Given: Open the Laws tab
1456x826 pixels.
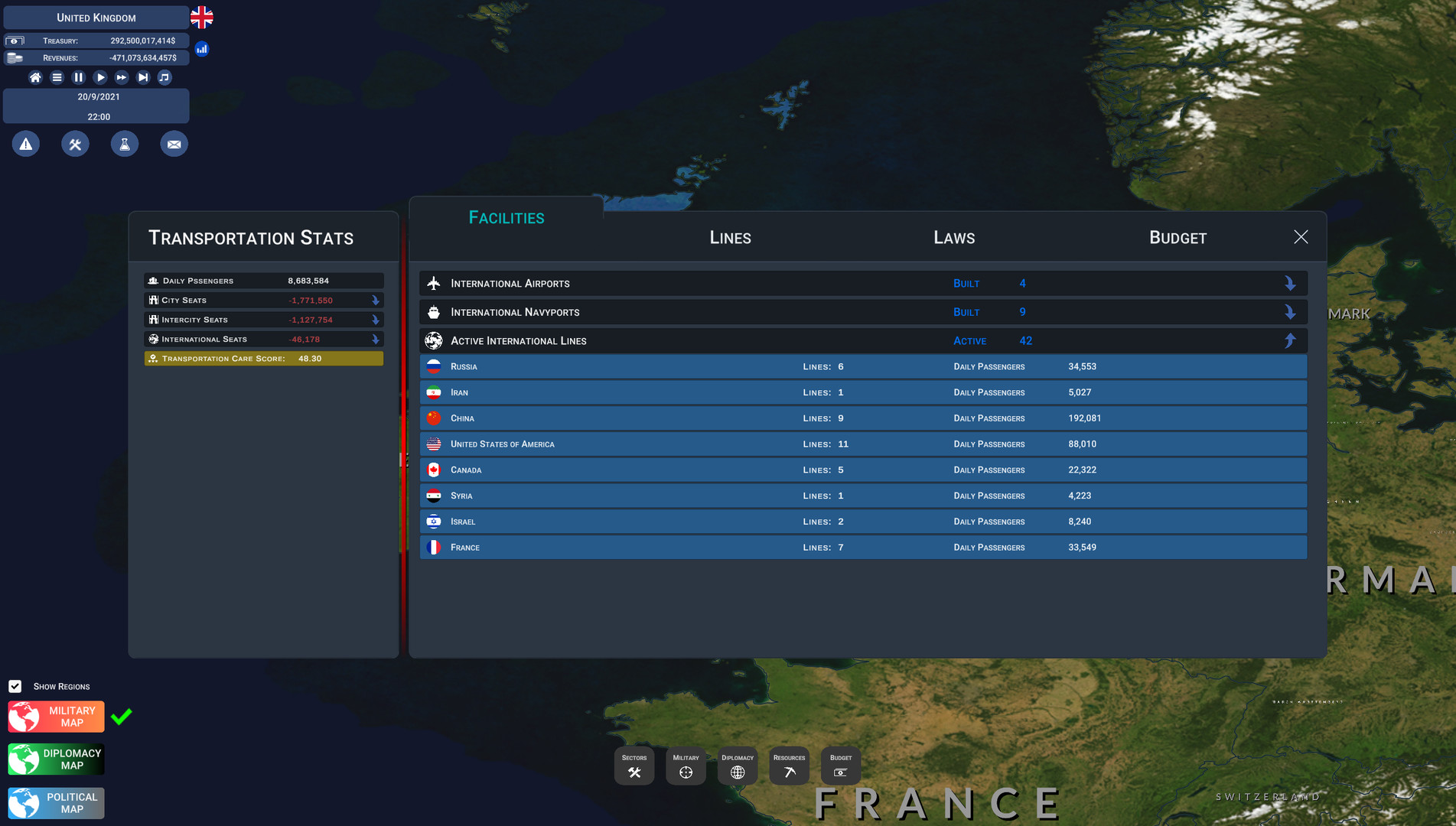Looking at the screenshot, I should [x=953, y=238].
